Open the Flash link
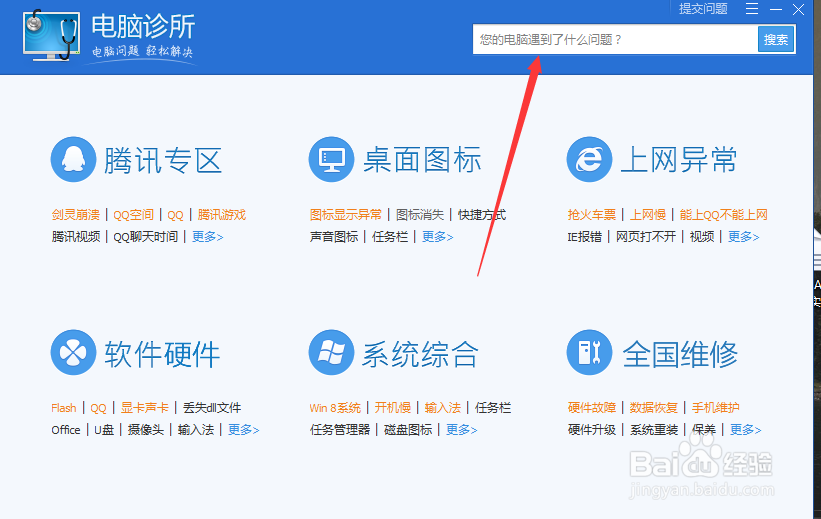Viewport: 821px width, 519px height. tap(64, 408)
